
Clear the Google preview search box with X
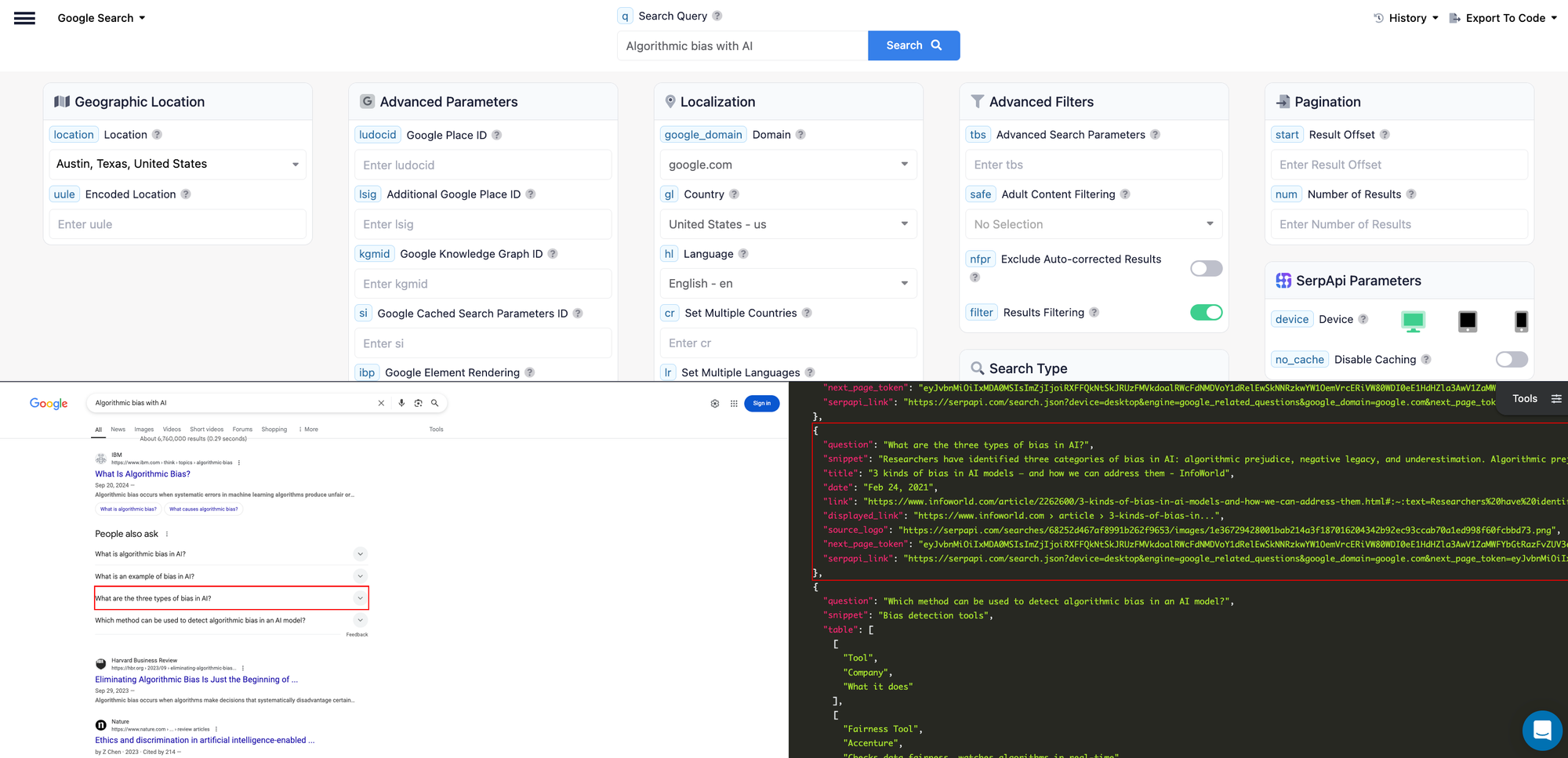coord(381,403)
